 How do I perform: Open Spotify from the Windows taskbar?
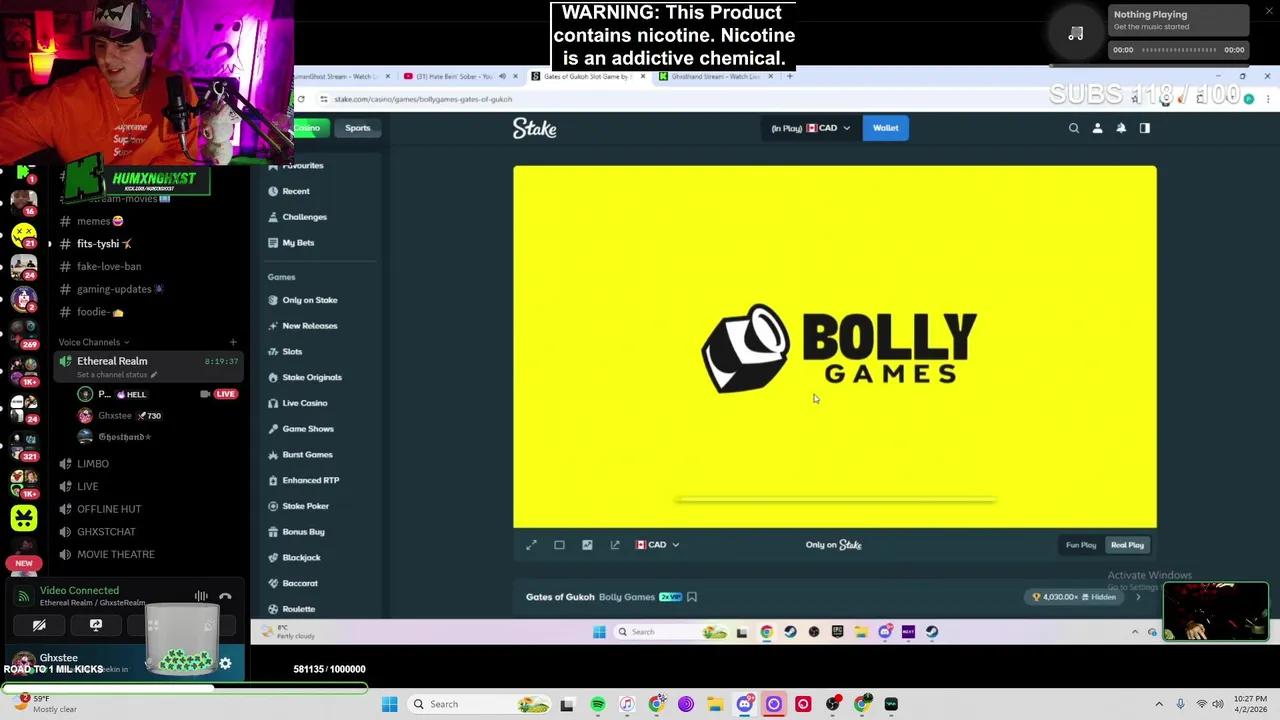[x=598, y=704]
